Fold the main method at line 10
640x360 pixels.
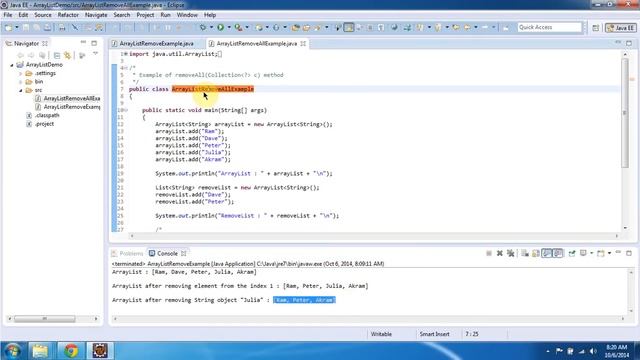tap(126, 110)
